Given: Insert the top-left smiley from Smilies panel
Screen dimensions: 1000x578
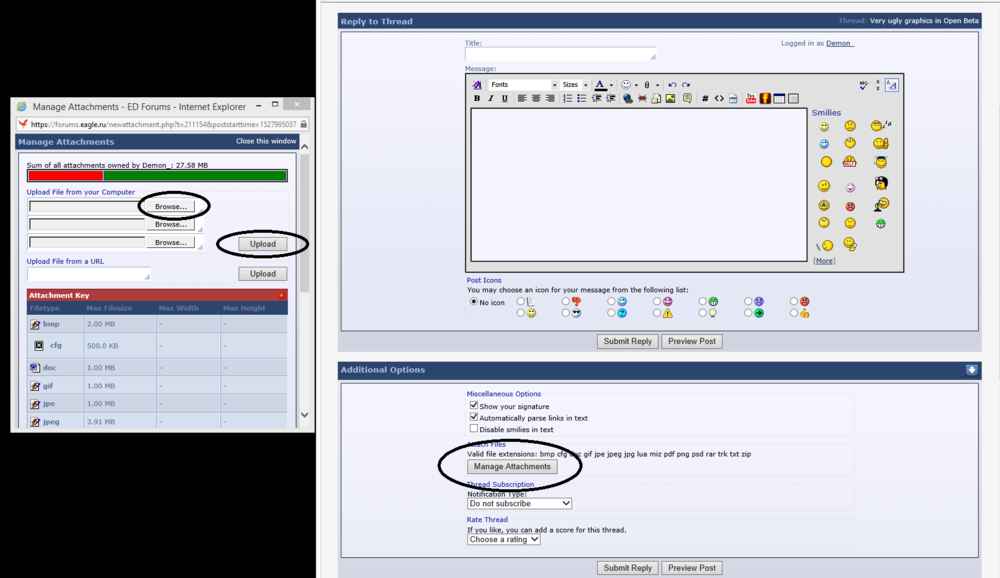Looking at the screenshot, I should pos(824,126).
